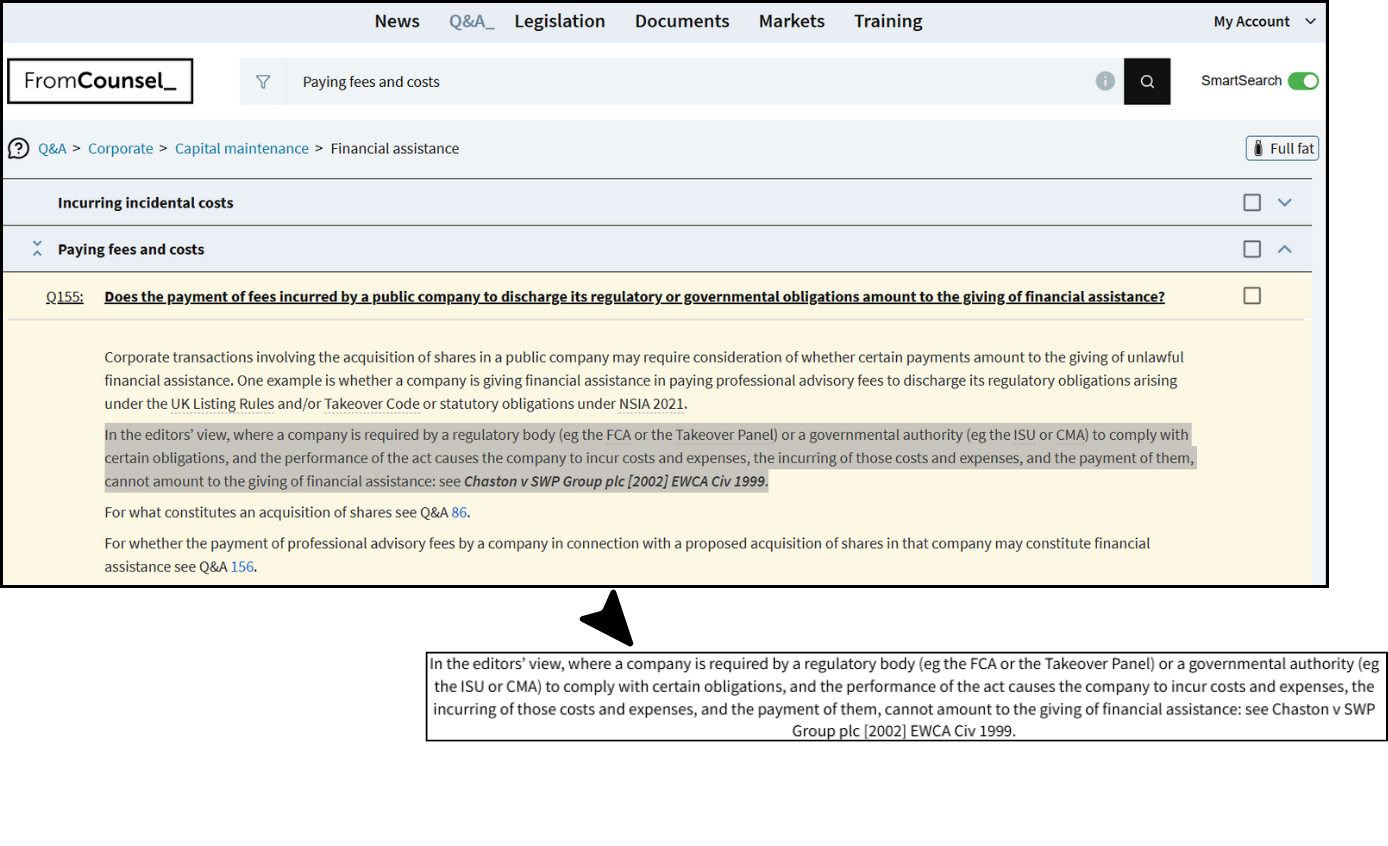Click the FromCounsel logo
Screen dimensions: 1388x846
(x=100, y=81)
